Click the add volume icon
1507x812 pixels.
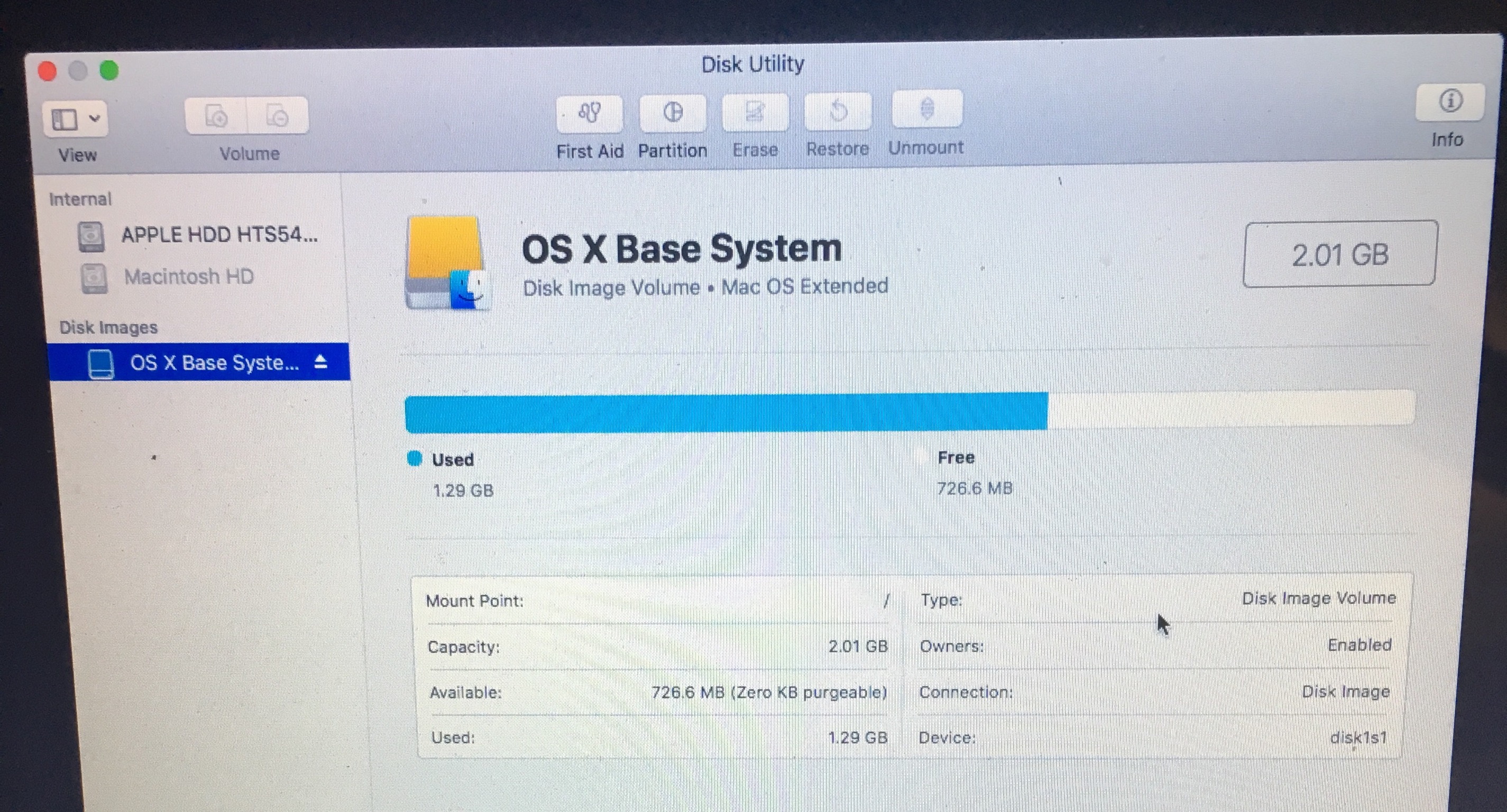click(216, 116)
